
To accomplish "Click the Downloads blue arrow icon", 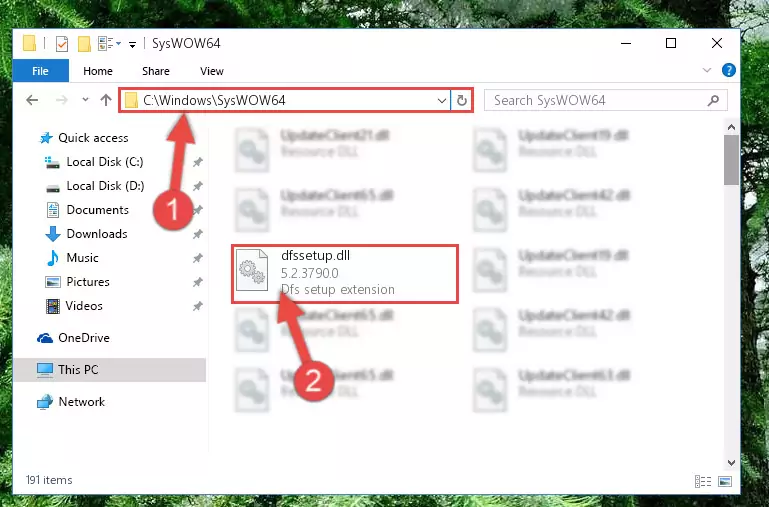I will (x=52, y=234).
